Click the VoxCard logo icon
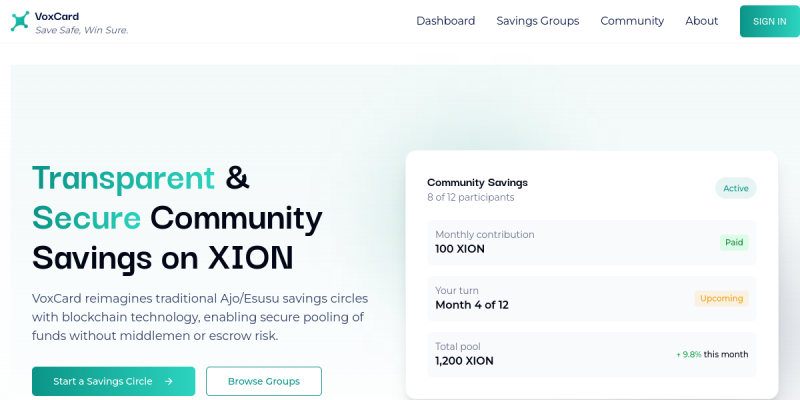800x400 pixels. coord(20,22)
